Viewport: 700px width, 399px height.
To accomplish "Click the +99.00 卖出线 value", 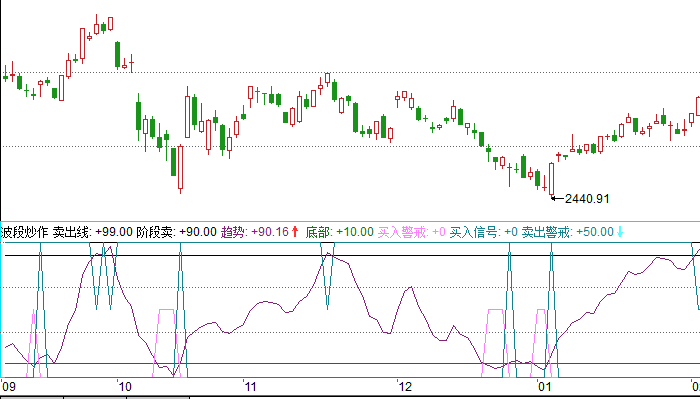I will pyautogui.click(x=114, y=232).
